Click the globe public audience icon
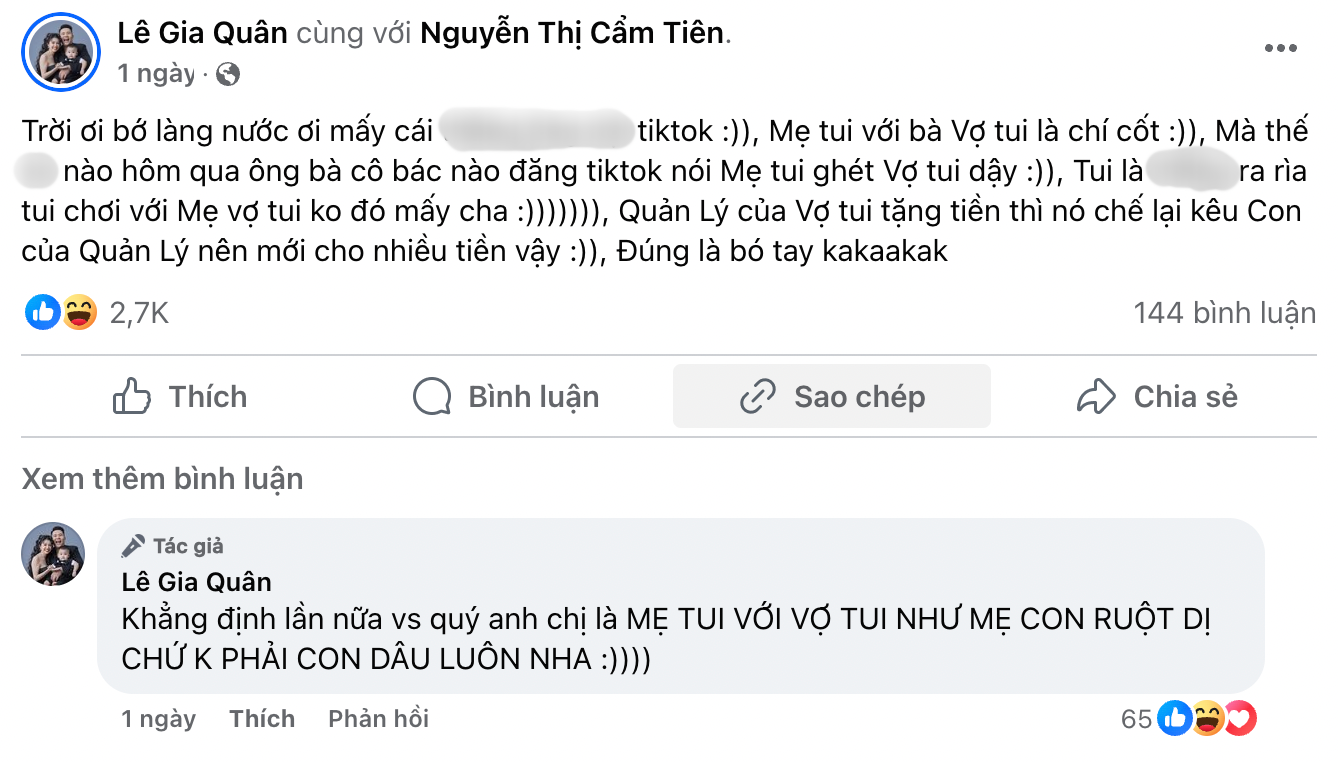 click(x=228, y=74)
